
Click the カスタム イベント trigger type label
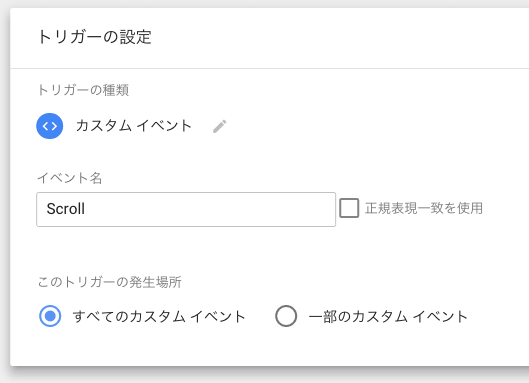134,126
